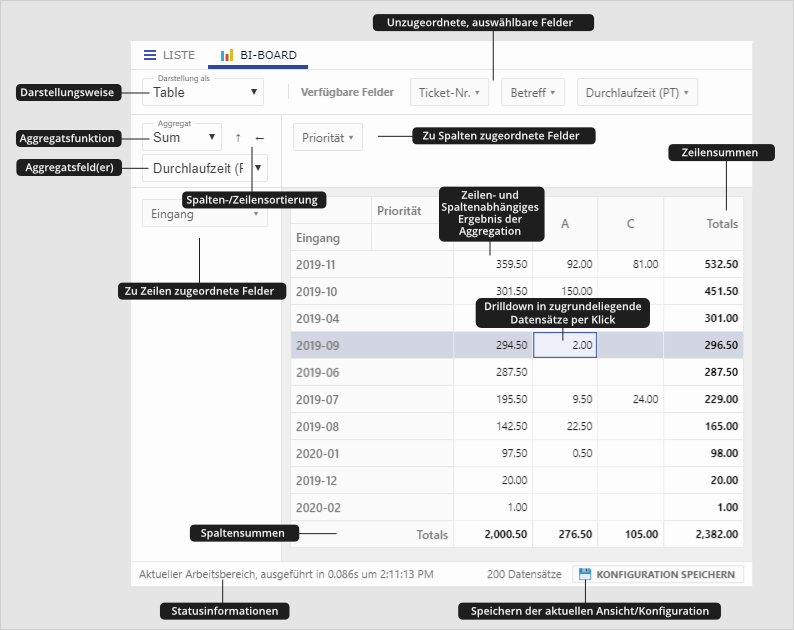Click the highlighted cell with value 2.00

(x=565, y=345)
